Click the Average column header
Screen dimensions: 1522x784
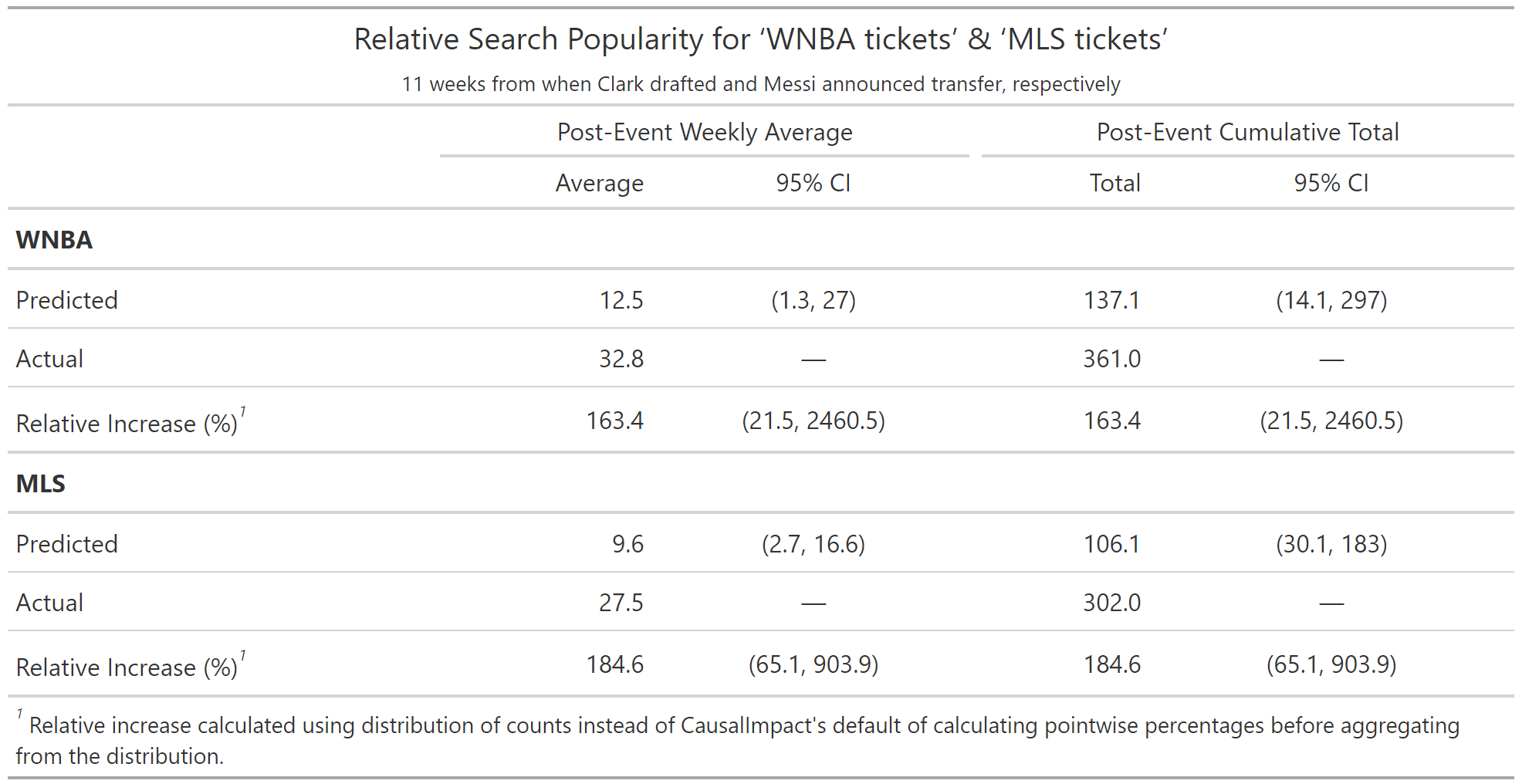click(x=599, y=184)
